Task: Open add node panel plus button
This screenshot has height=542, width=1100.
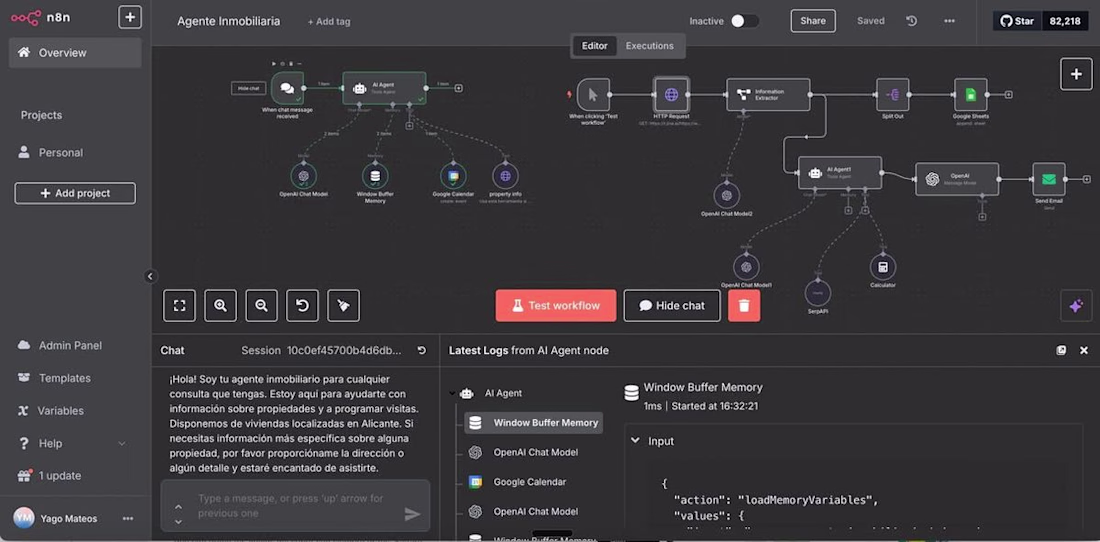Action: click(1076, 74)
